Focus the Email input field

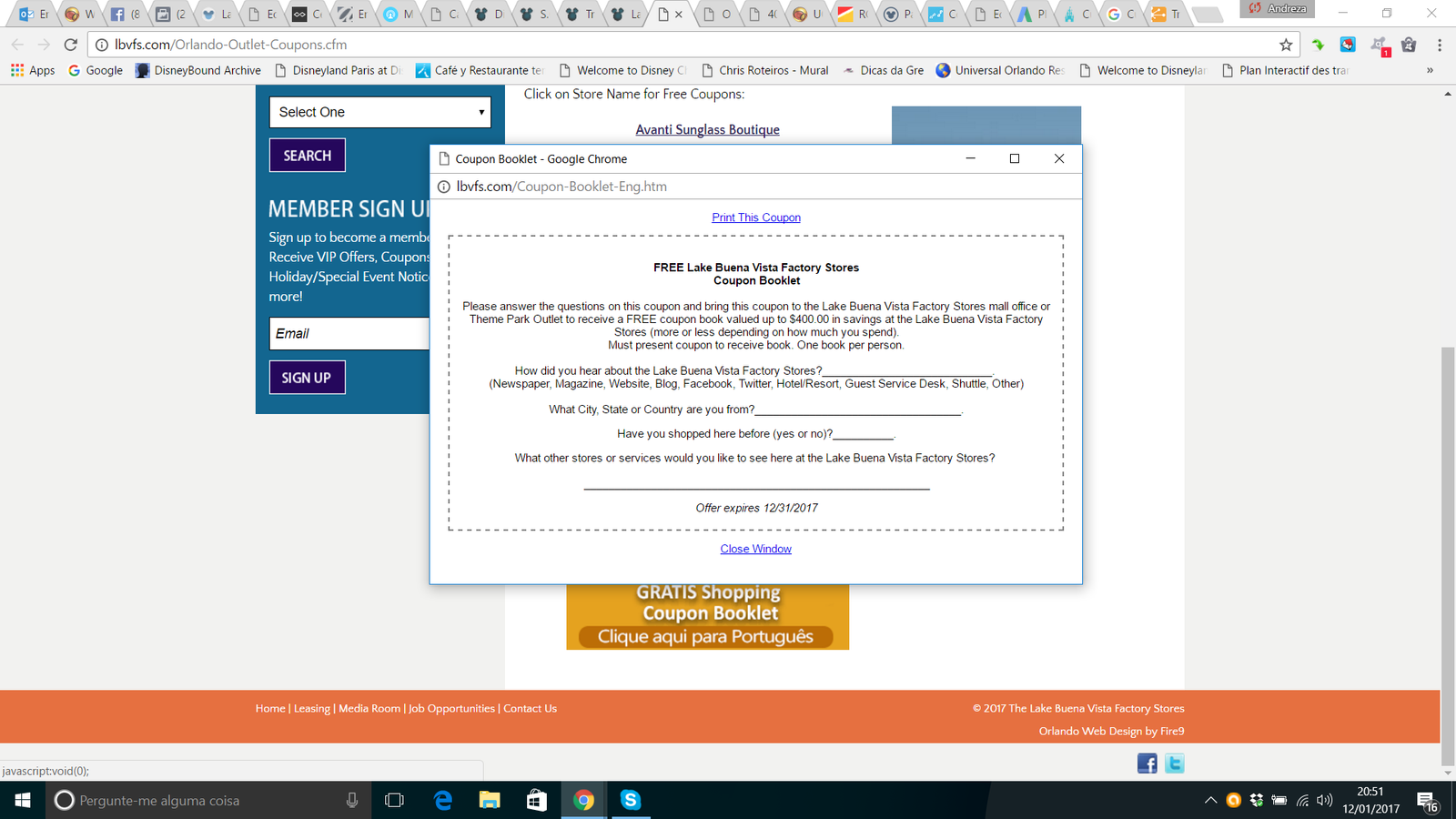(x=349, y=333)
